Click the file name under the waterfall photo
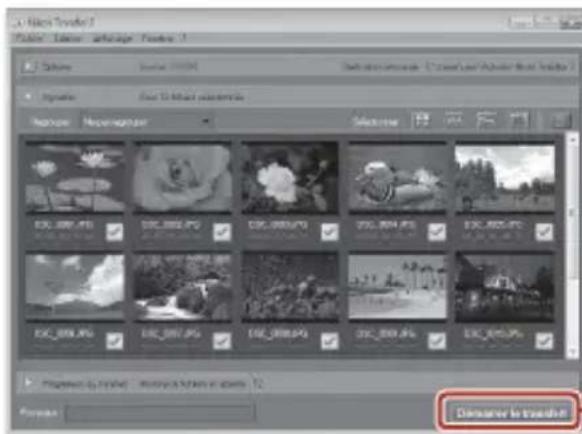This screenshot has width=582, height=434. (x=171, y=334)
